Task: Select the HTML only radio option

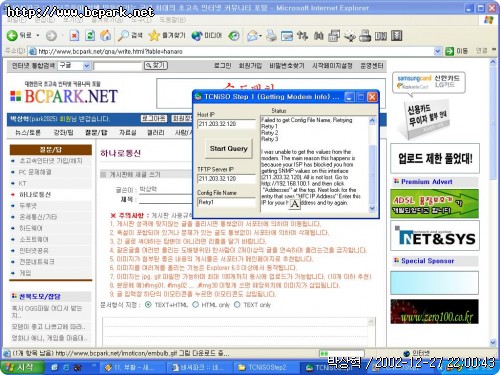Action: pos(196,304)
